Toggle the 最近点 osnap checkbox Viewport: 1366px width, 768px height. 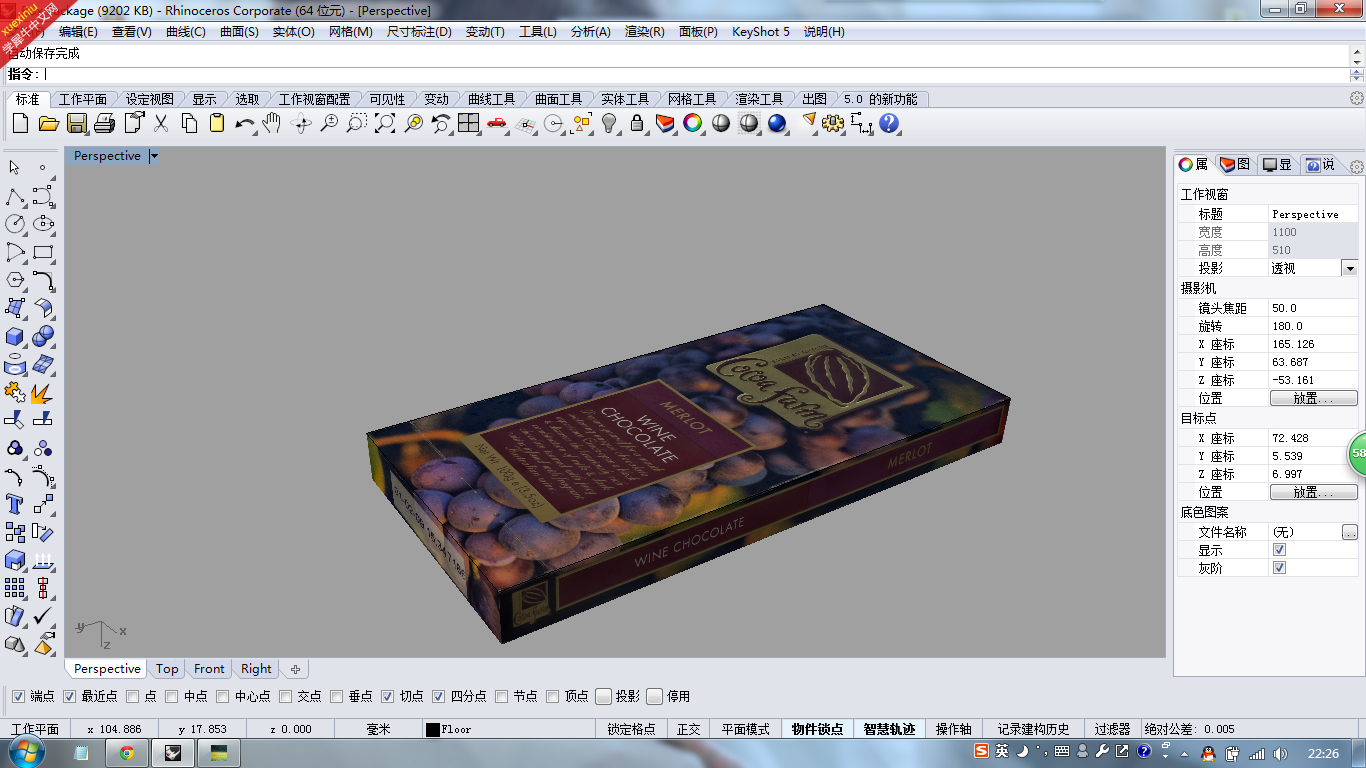tap(69, 696)
